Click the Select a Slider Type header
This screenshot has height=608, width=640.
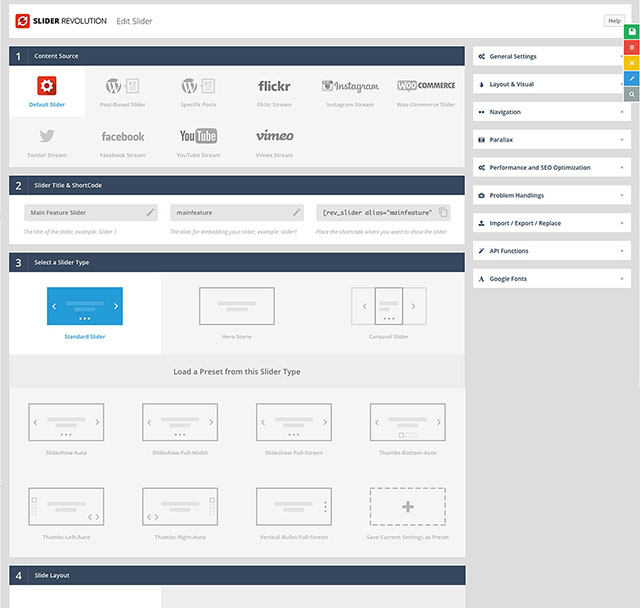click(x=237, y=262)
